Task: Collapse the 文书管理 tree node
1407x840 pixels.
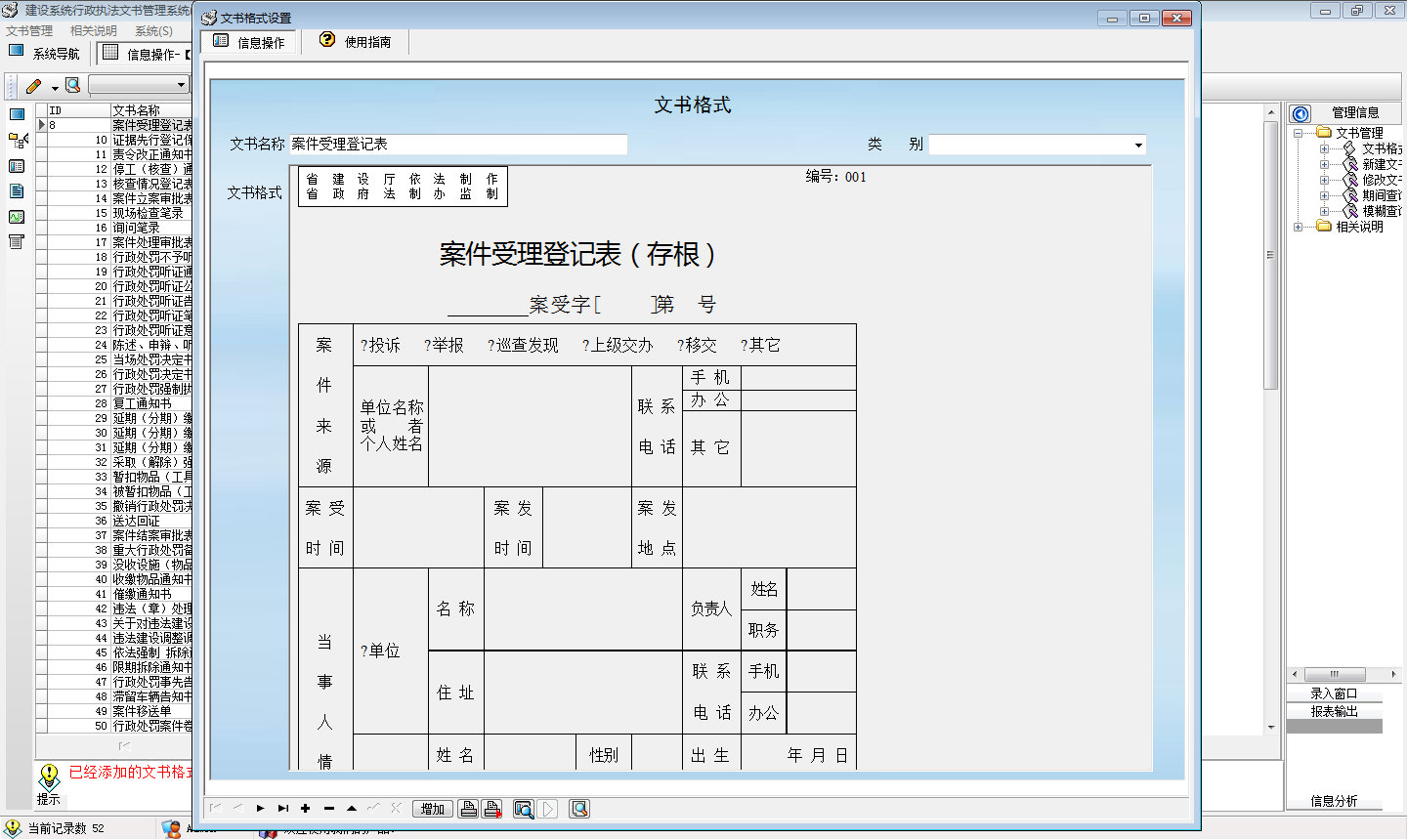Action: pyautogui.click(x=1299, y=133)
